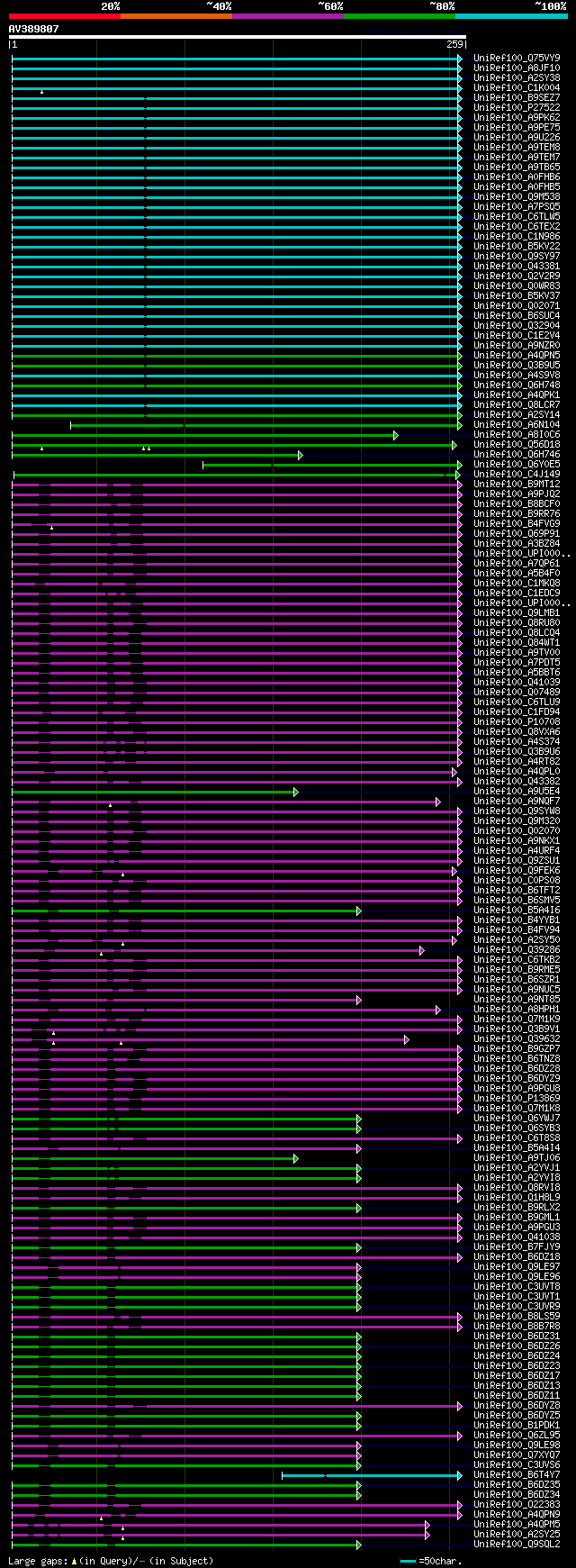
Task: Click the purple ~60% identity legend segment
Action: pos(288,16)
